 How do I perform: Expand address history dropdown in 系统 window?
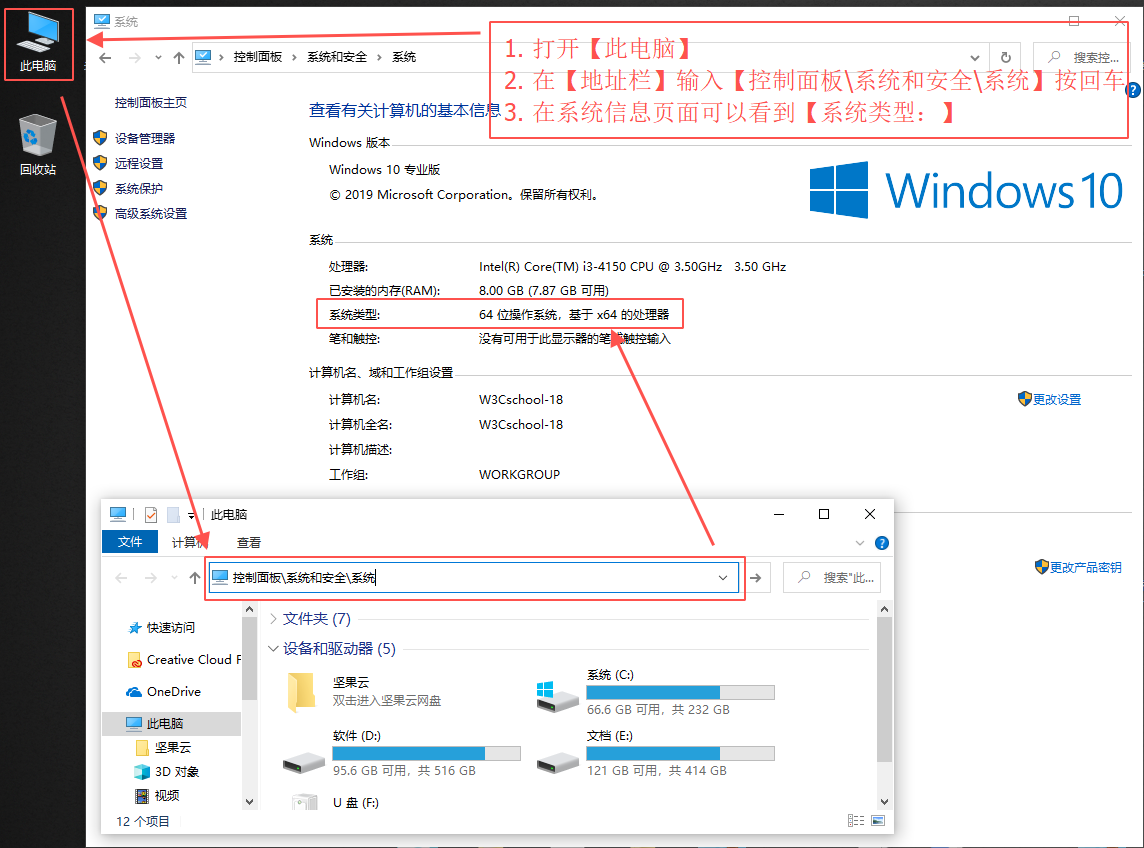point(975,58)
